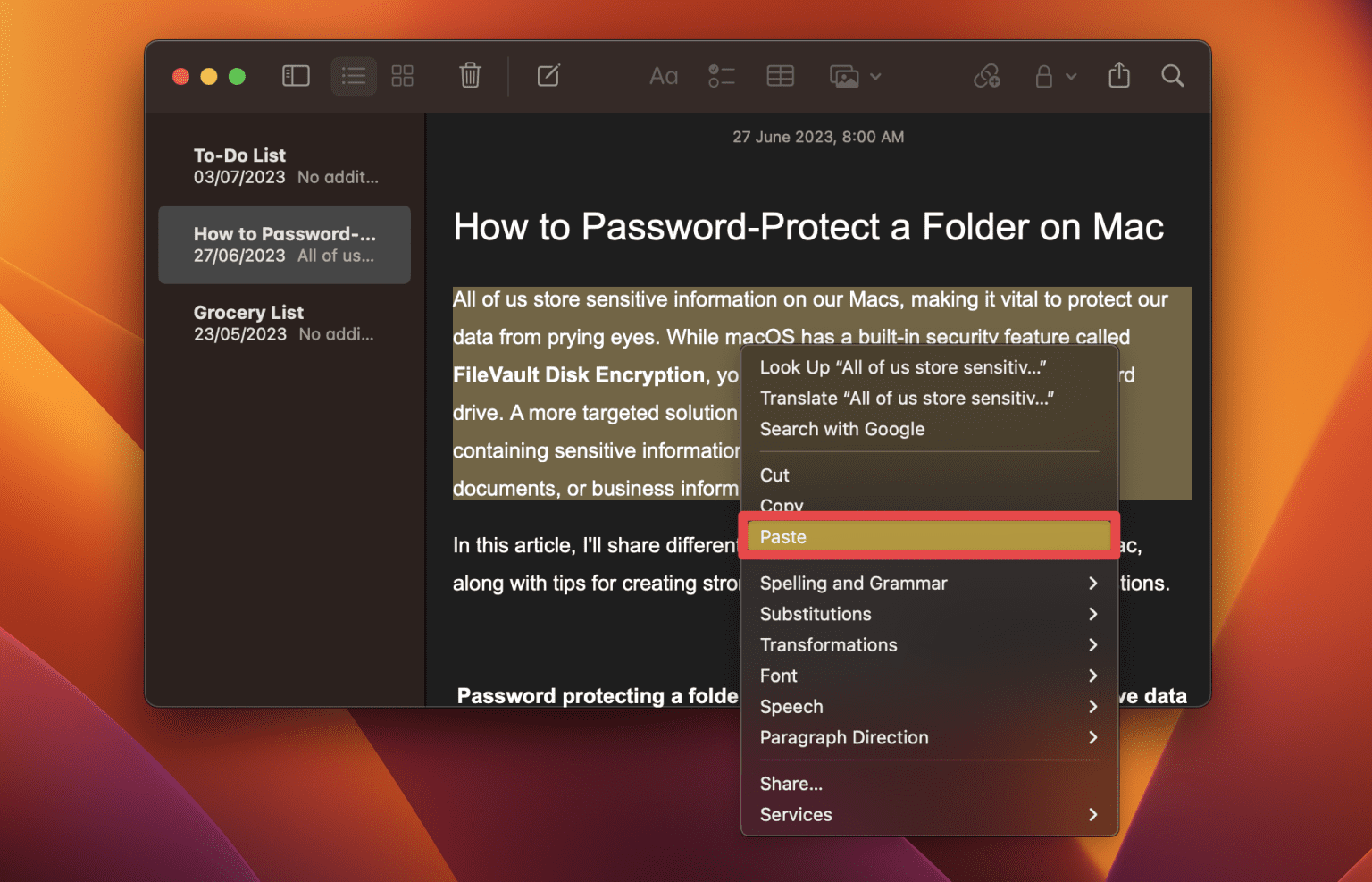Image resolution: width=1372 pixels, height=882 pixels.
Task: Insert a table
Action: point(780,76)
